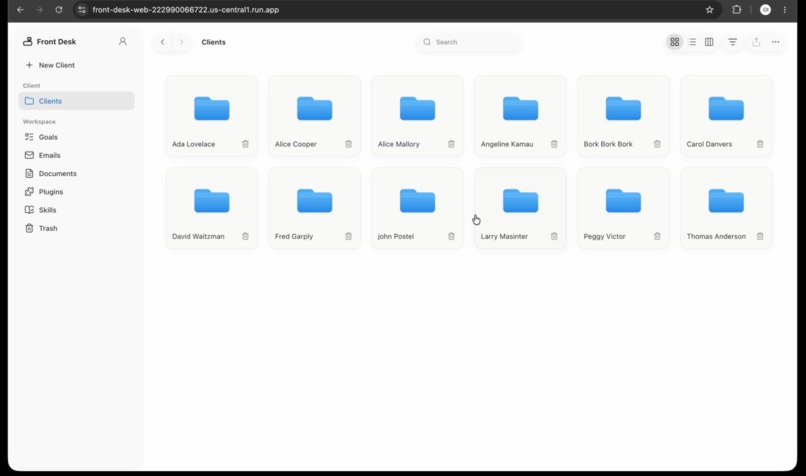Open the sort/filter options
The height and width of the screenshot is (476, 806).
pos(732,42)
